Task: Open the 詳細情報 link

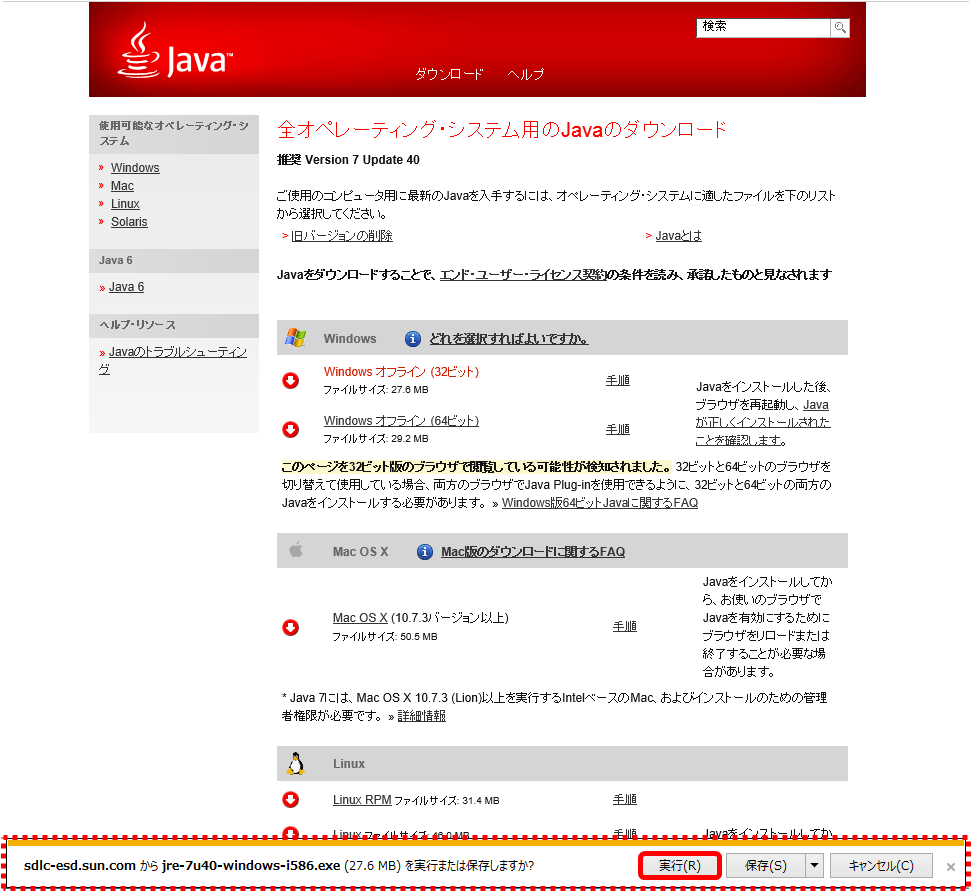Action: [x=422, y=716]
